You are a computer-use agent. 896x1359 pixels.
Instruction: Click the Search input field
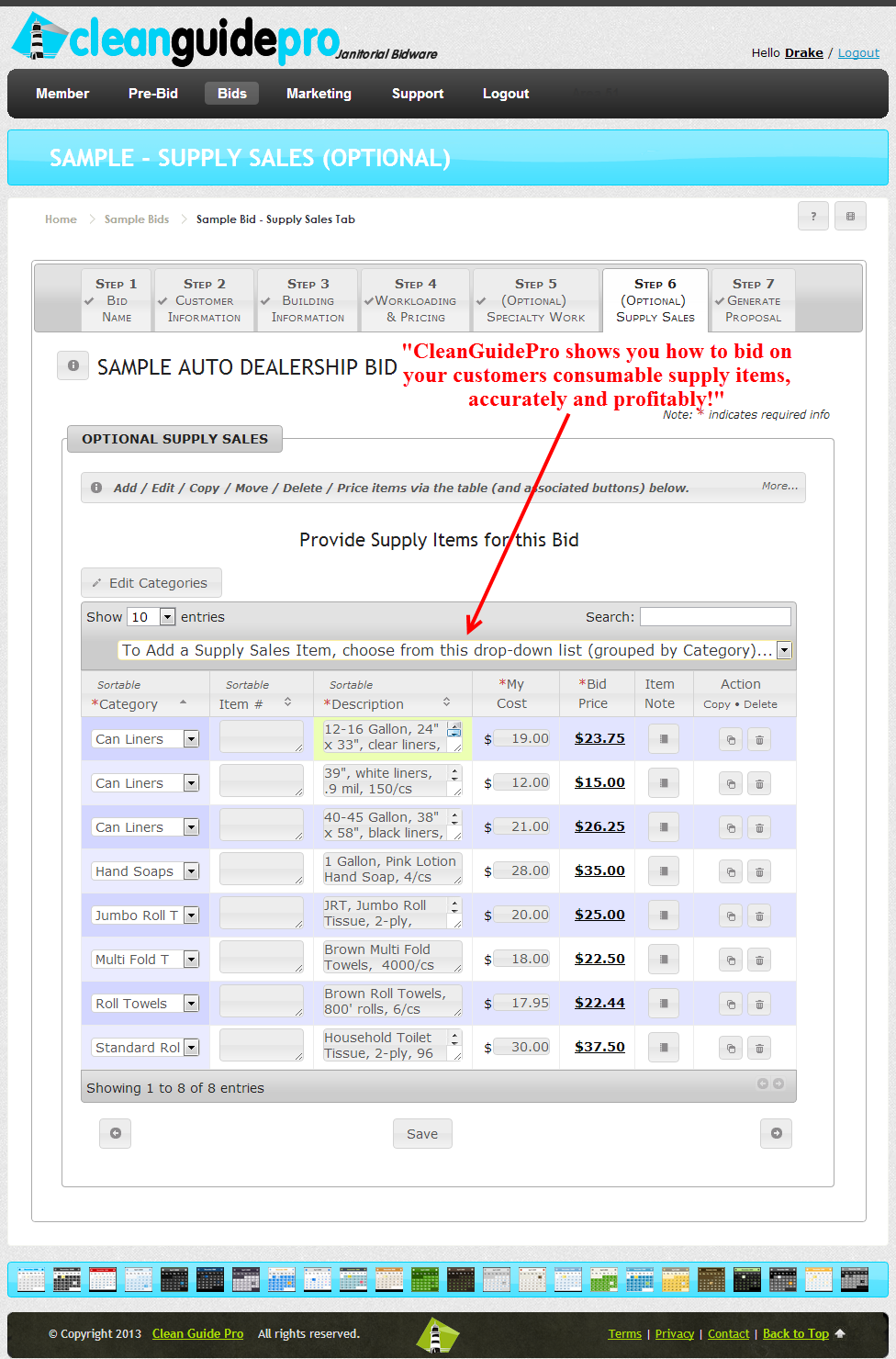click(x=715, y=617)
